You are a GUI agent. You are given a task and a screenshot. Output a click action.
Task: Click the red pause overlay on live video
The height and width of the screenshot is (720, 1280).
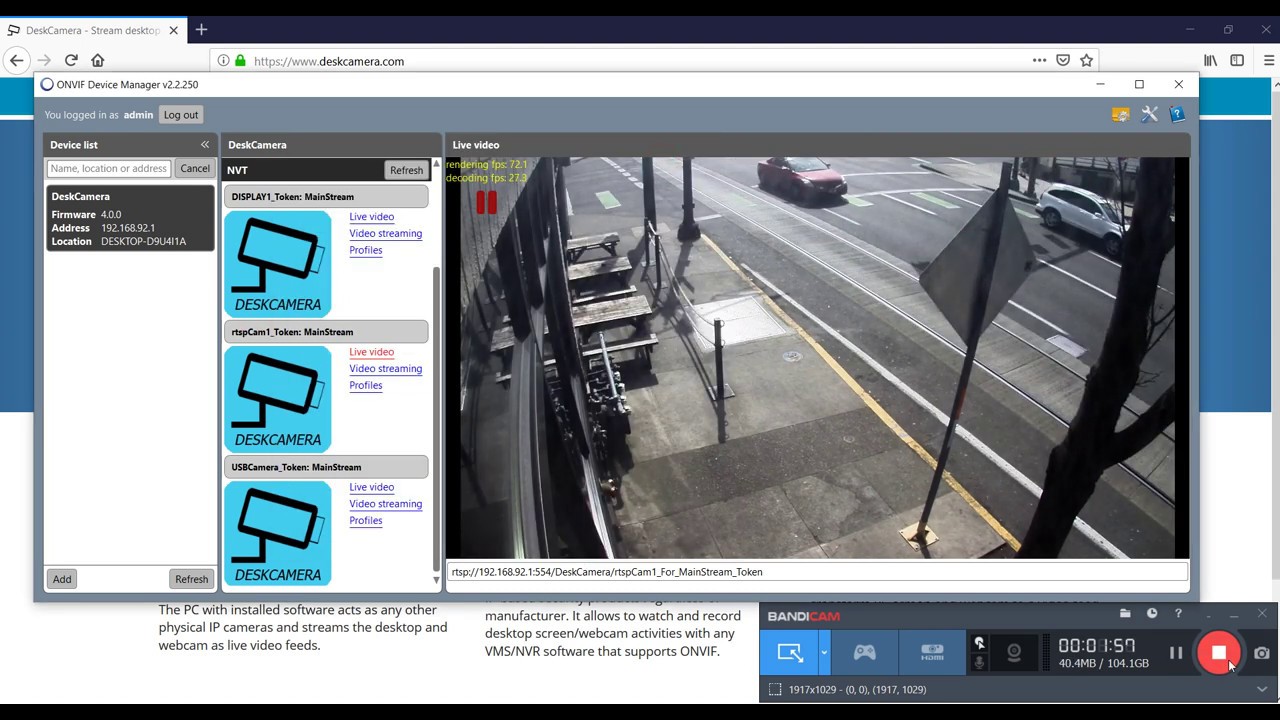pos(487,203)
